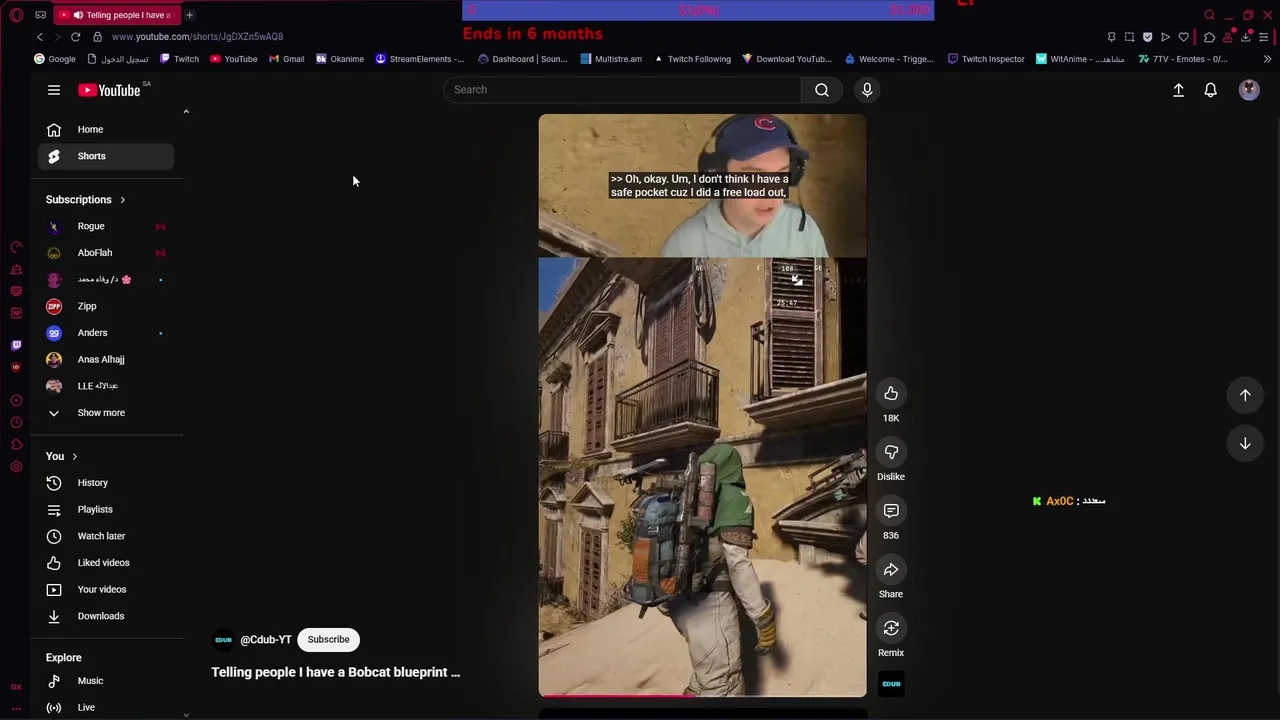Remix this Short

click(891, 628)
